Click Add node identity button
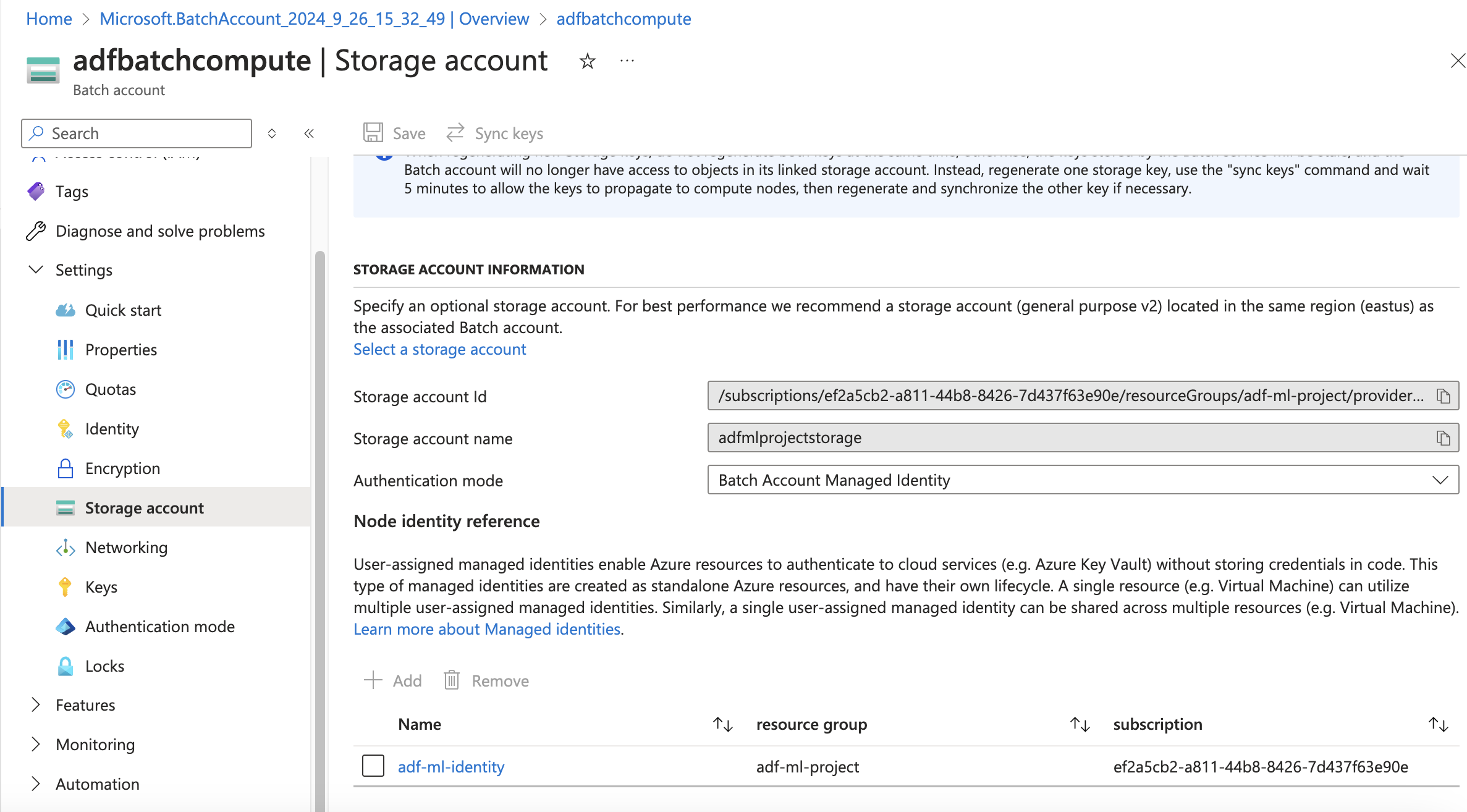The width and height of the screenshot is (1467, 812). click(x=393, y=680)
